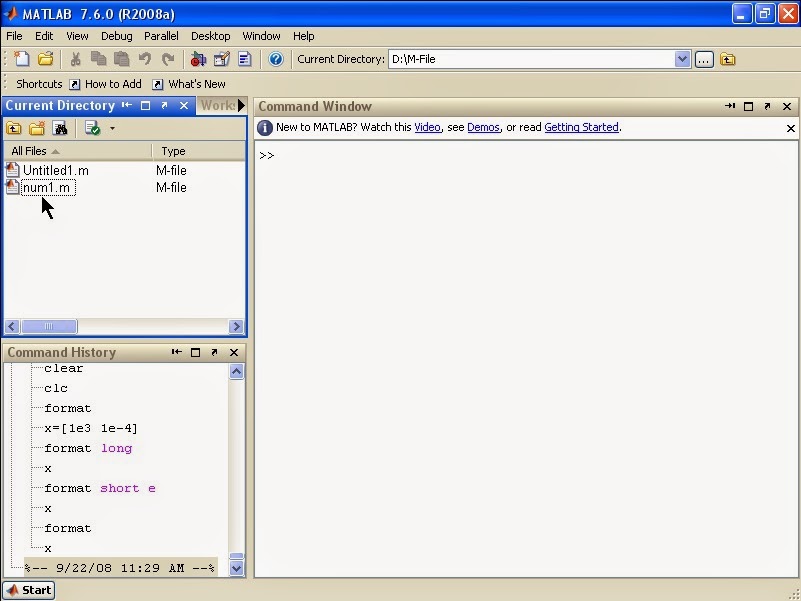This screenshot has width=801, height=601.
Task: Click the Find Files binoculars icon
Action: pyautogui.click(x=58, y=128)
